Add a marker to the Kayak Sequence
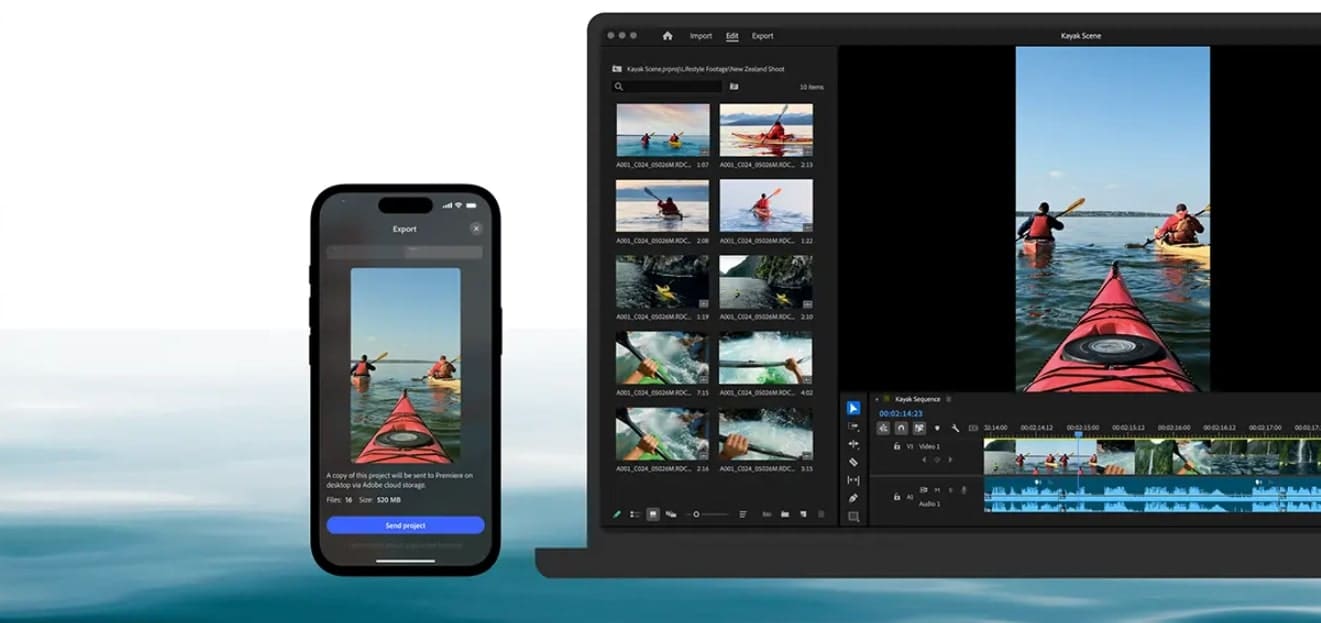The height and width of the screenshot is (623, 1321). 937,428
